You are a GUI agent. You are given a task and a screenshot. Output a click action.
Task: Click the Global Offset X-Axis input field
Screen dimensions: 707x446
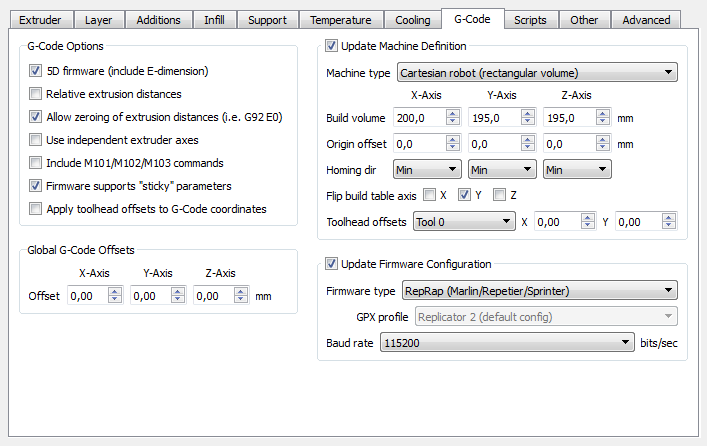pyautogui.click(x=86, y=296)
